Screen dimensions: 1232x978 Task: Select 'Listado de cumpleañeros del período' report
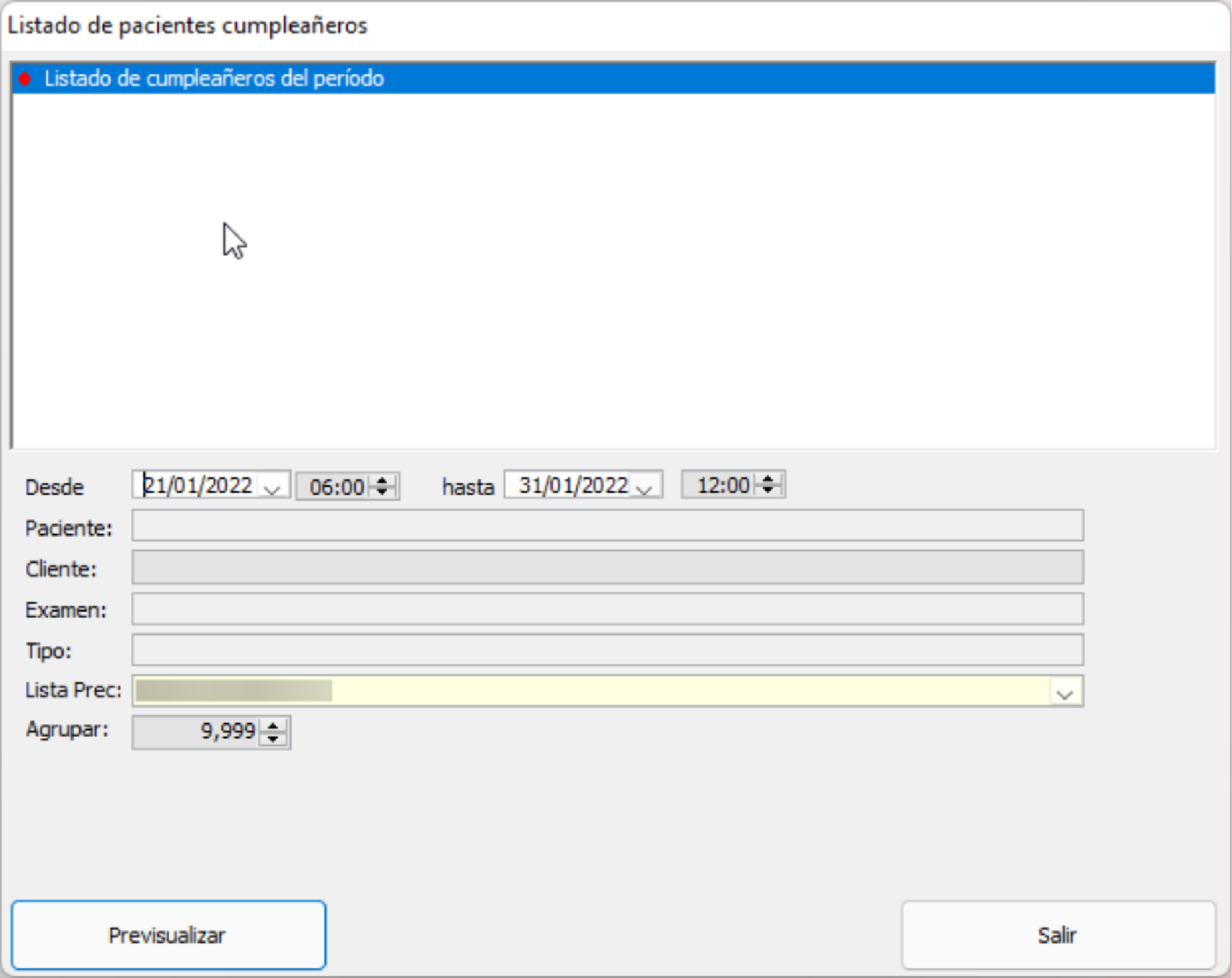pyautogui.click(x=214, y=79)
